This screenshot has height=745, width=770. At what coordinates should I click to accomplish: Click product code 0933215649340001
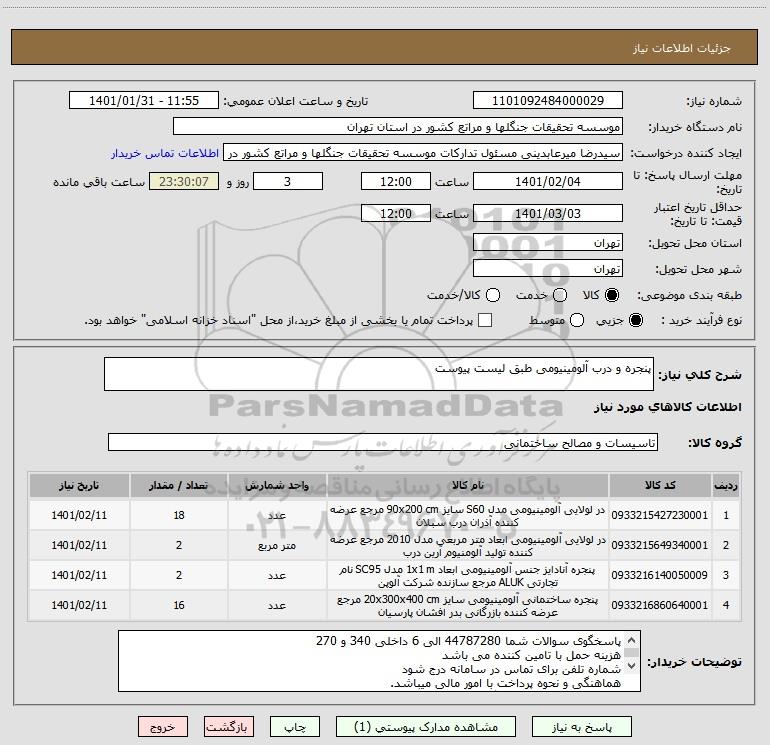[660, 545]
